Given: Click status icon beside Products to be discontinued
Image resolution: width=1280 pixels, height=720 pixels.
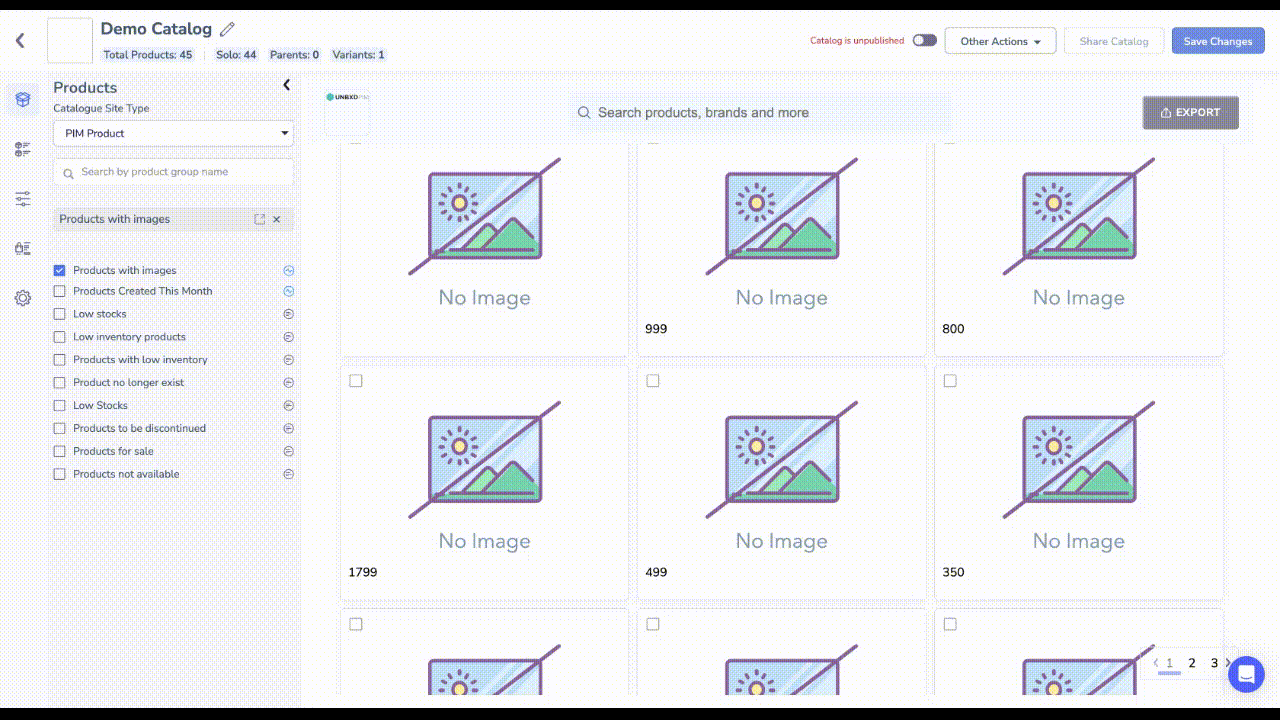Looking at the screenshot, I should pos(288,428).
